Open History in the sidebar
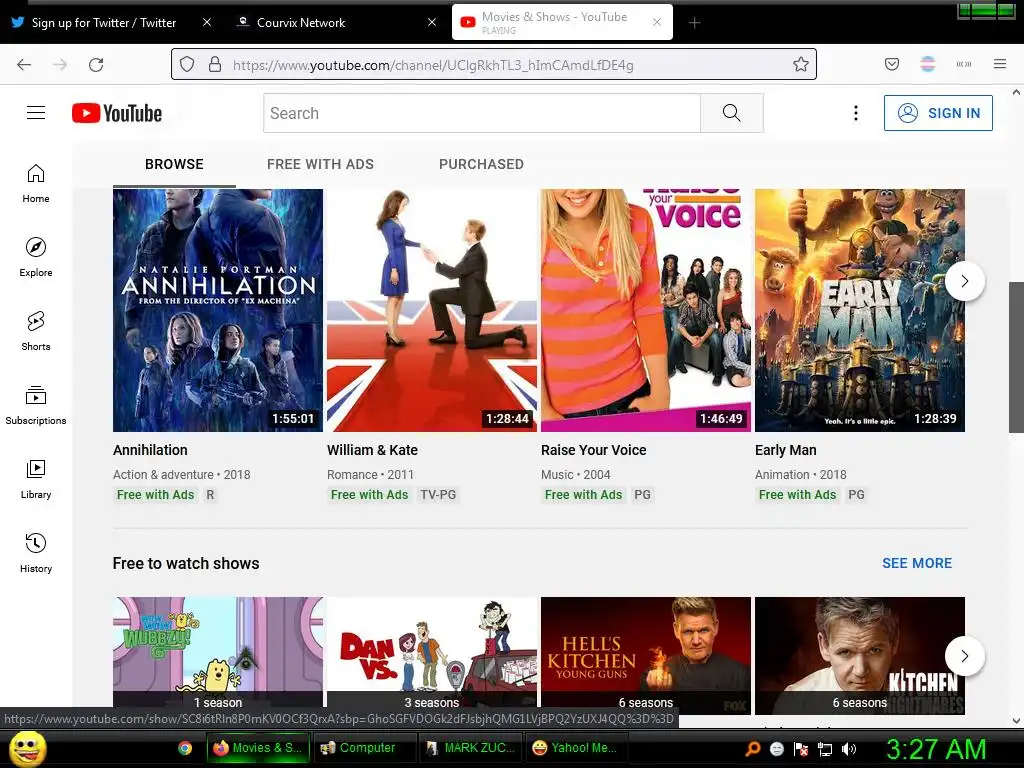 [x=36, y=553]
